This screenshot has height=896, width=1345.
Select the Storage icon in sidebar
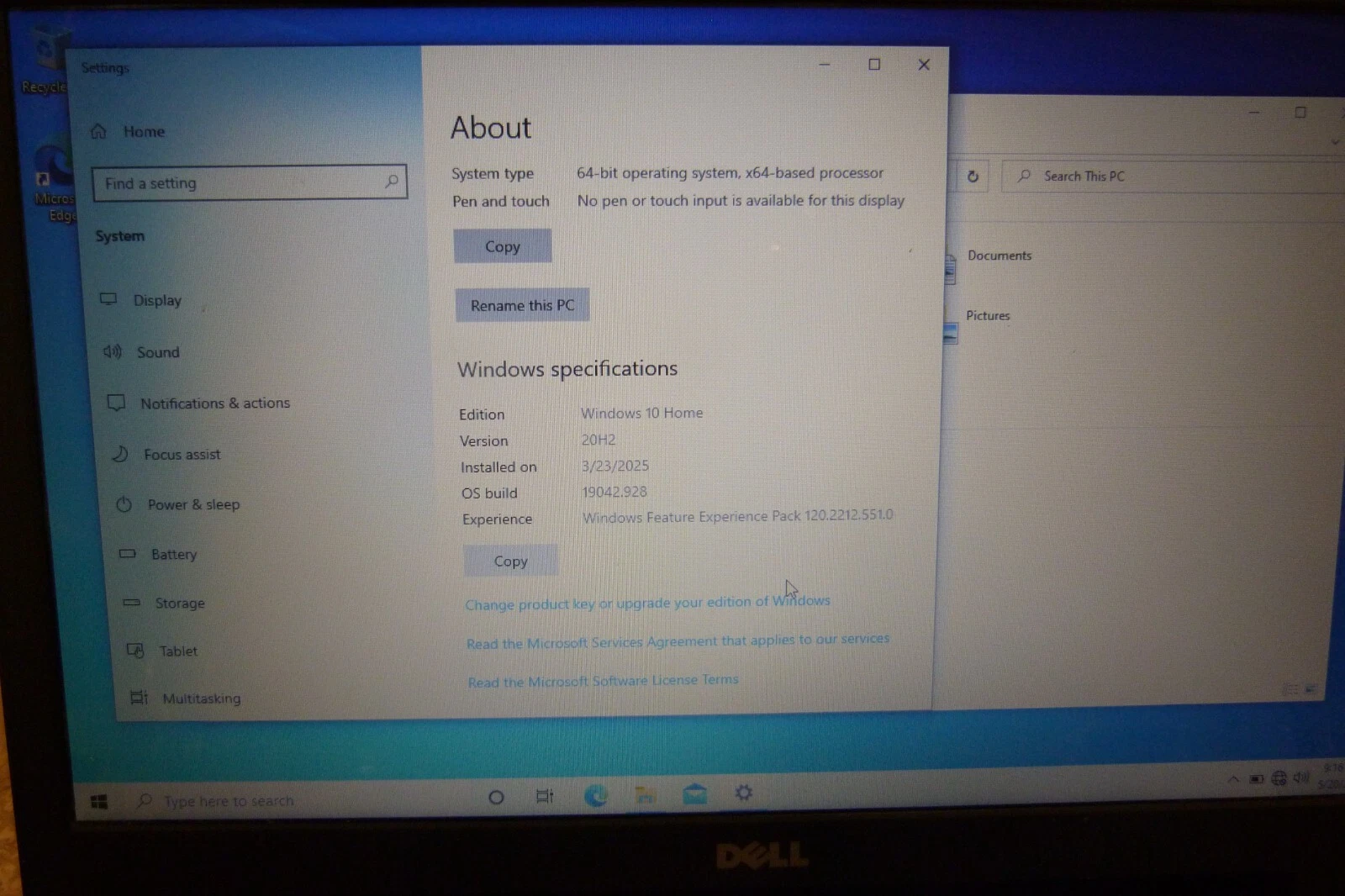click(x=131, y=603)
